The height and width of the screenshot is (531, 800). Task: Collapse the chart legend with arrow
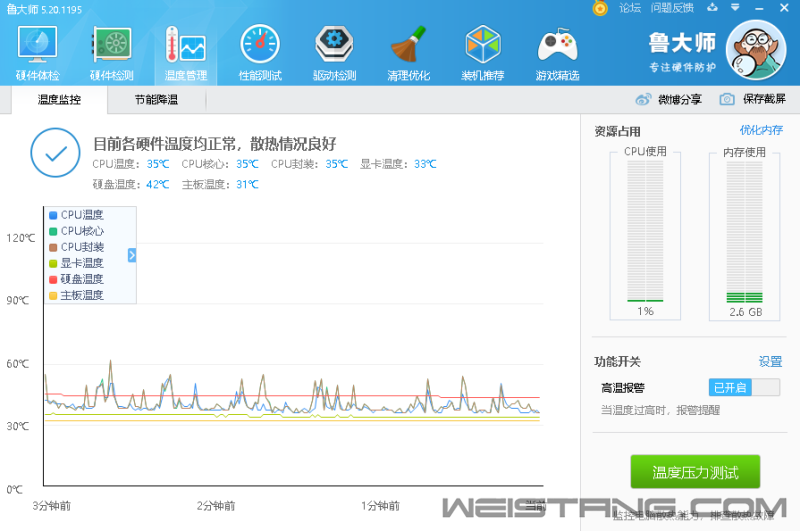(131, 255)
